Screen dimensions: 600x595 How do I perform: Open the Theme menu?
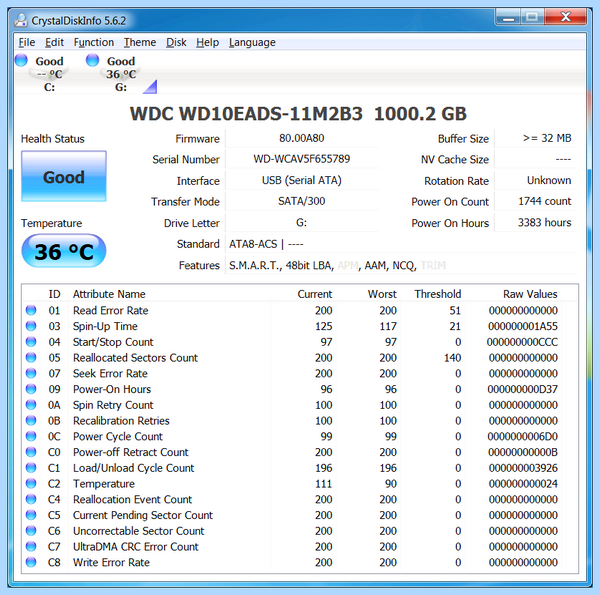[140, 42]
